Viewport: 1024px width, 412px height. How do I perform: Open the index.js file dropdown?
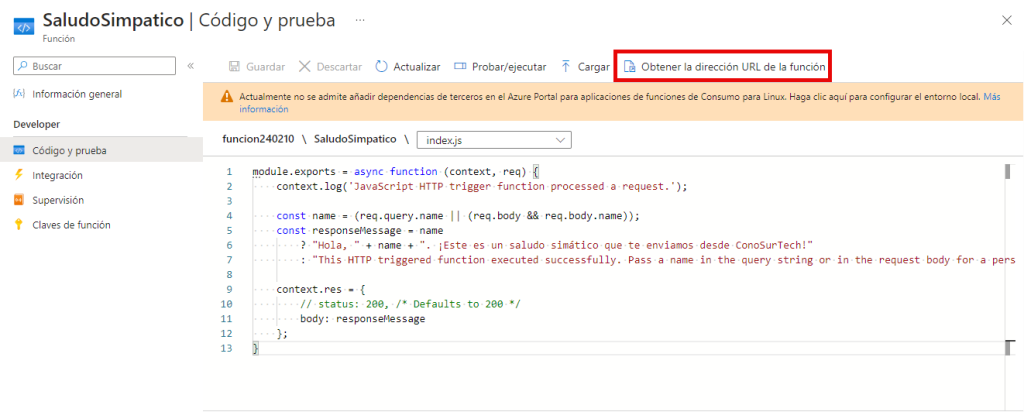[x=494, y=140]
